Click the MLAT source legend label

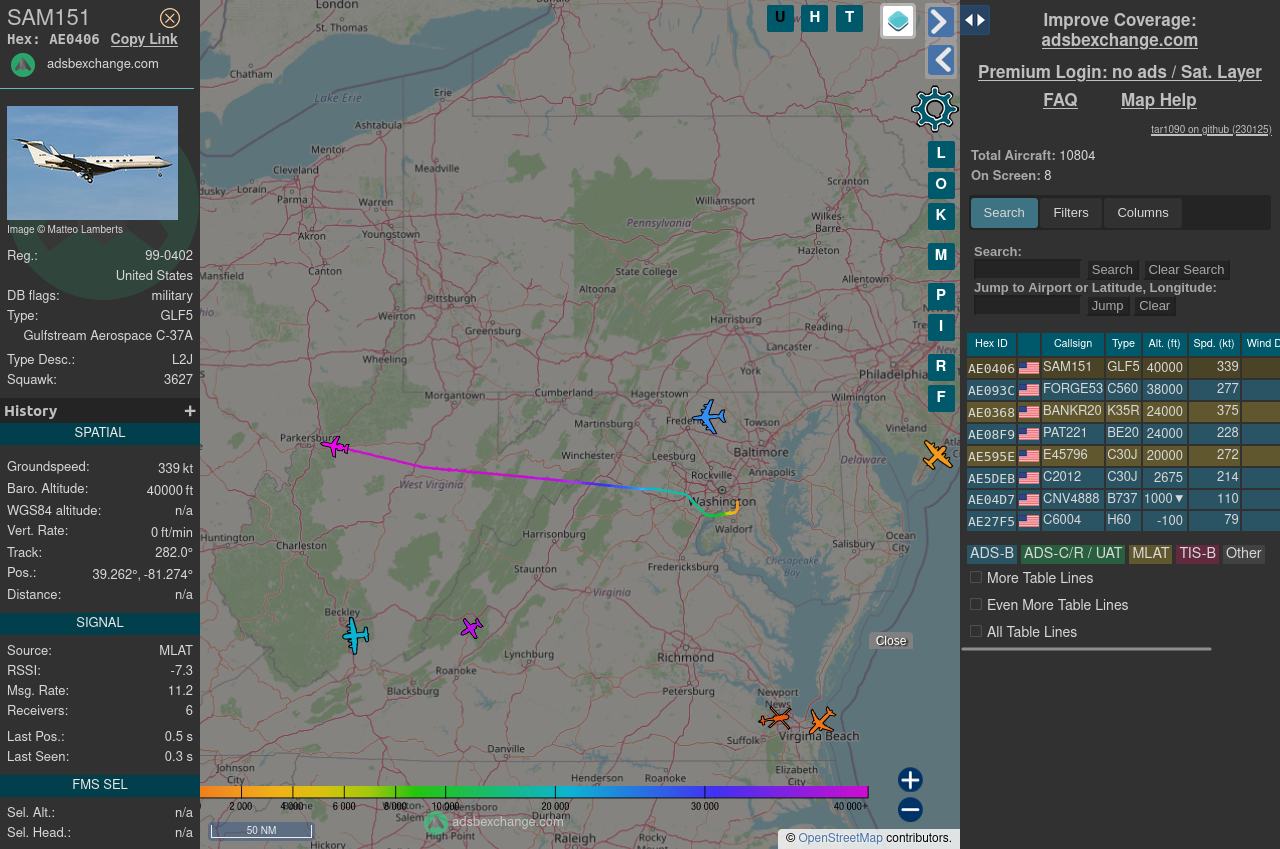coord(1151,554)
